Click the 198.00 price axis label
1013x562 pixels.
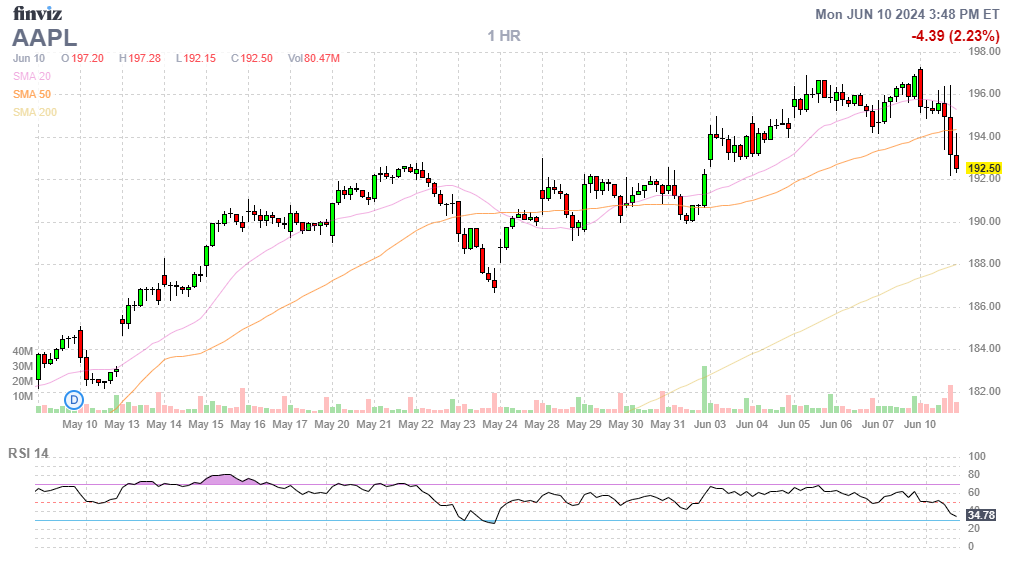(x=984, y=51)
